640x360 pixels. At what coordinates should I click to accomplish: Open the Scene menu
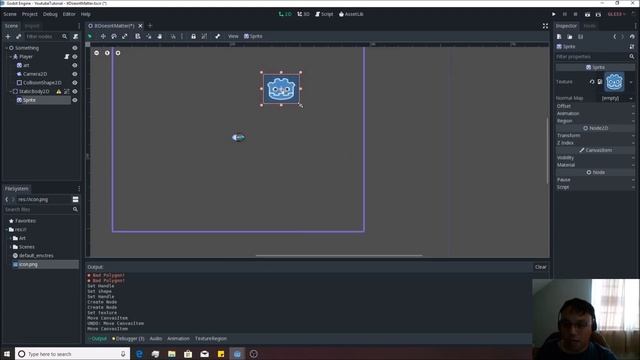(10, 14)
